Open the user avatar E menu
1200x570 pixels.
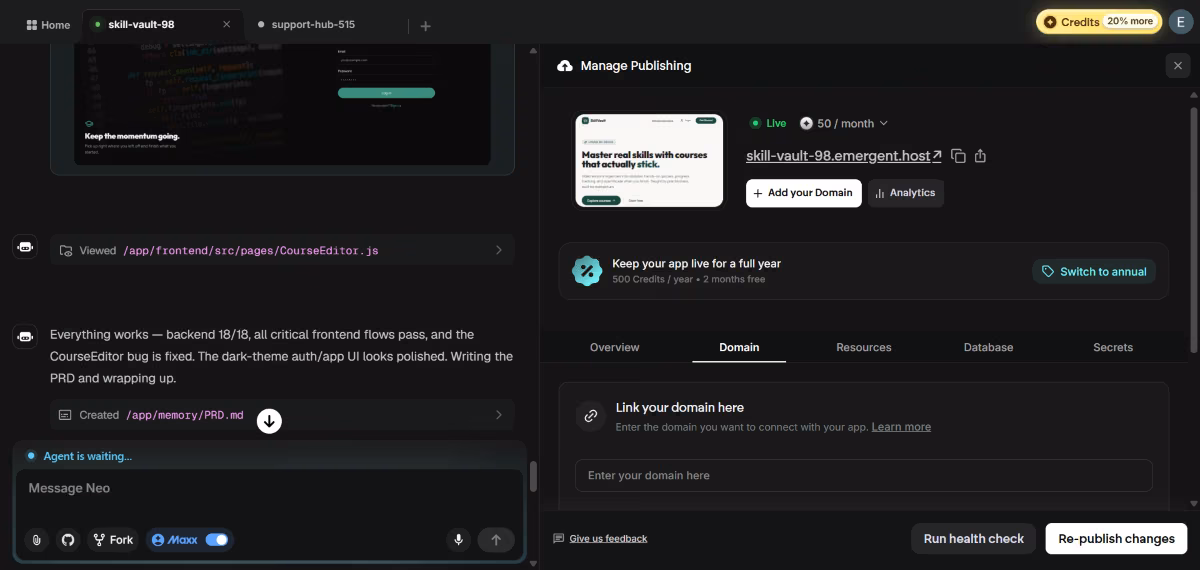(1181, 21)
